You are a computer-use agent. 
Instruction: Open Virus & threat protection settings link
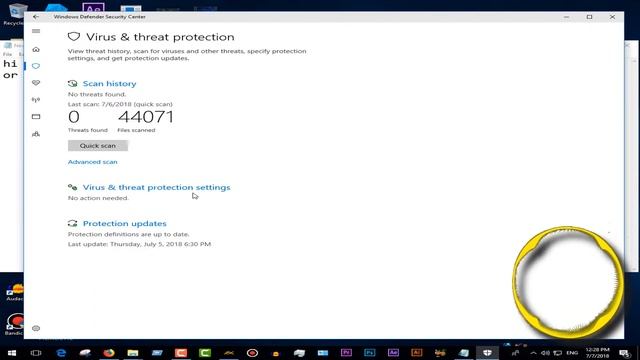[157, 187]
